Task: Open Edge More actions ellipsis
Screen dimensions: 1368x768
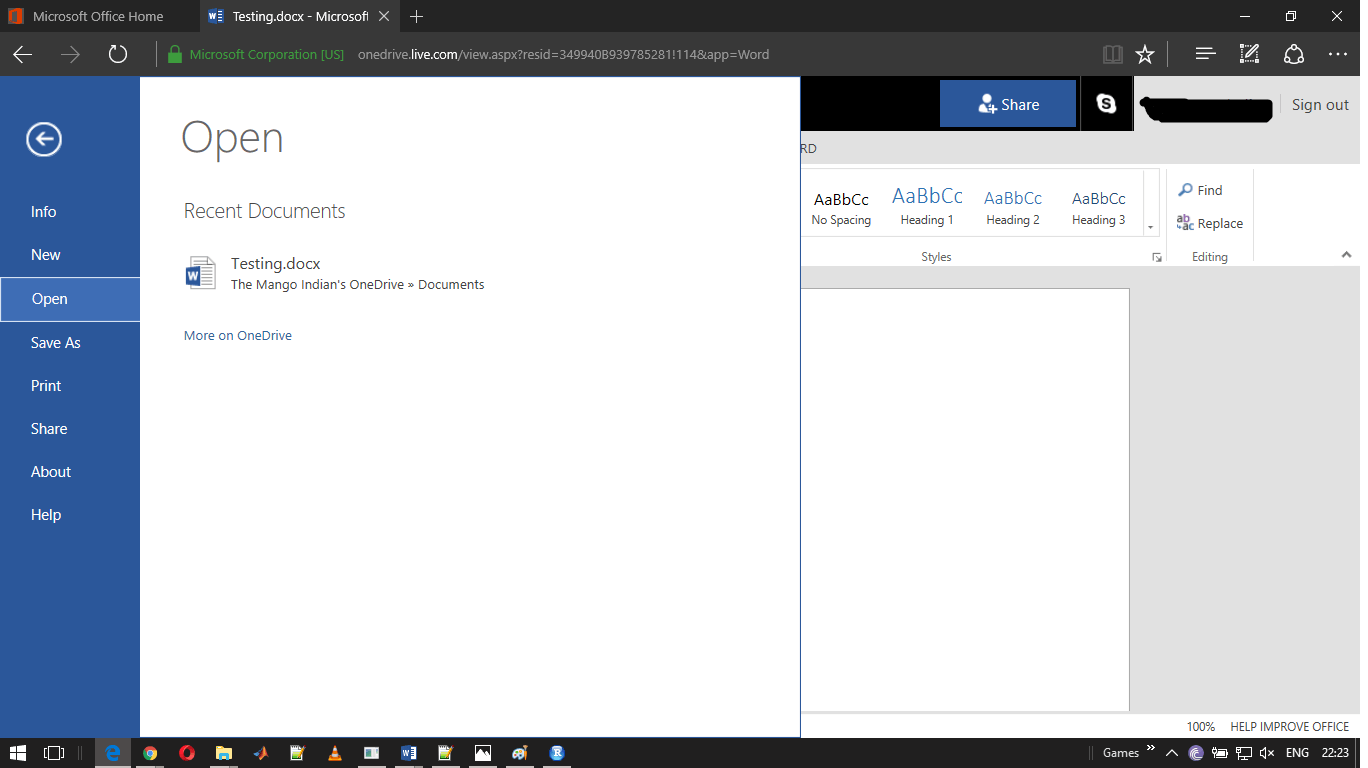Action: coord(1338,54)
